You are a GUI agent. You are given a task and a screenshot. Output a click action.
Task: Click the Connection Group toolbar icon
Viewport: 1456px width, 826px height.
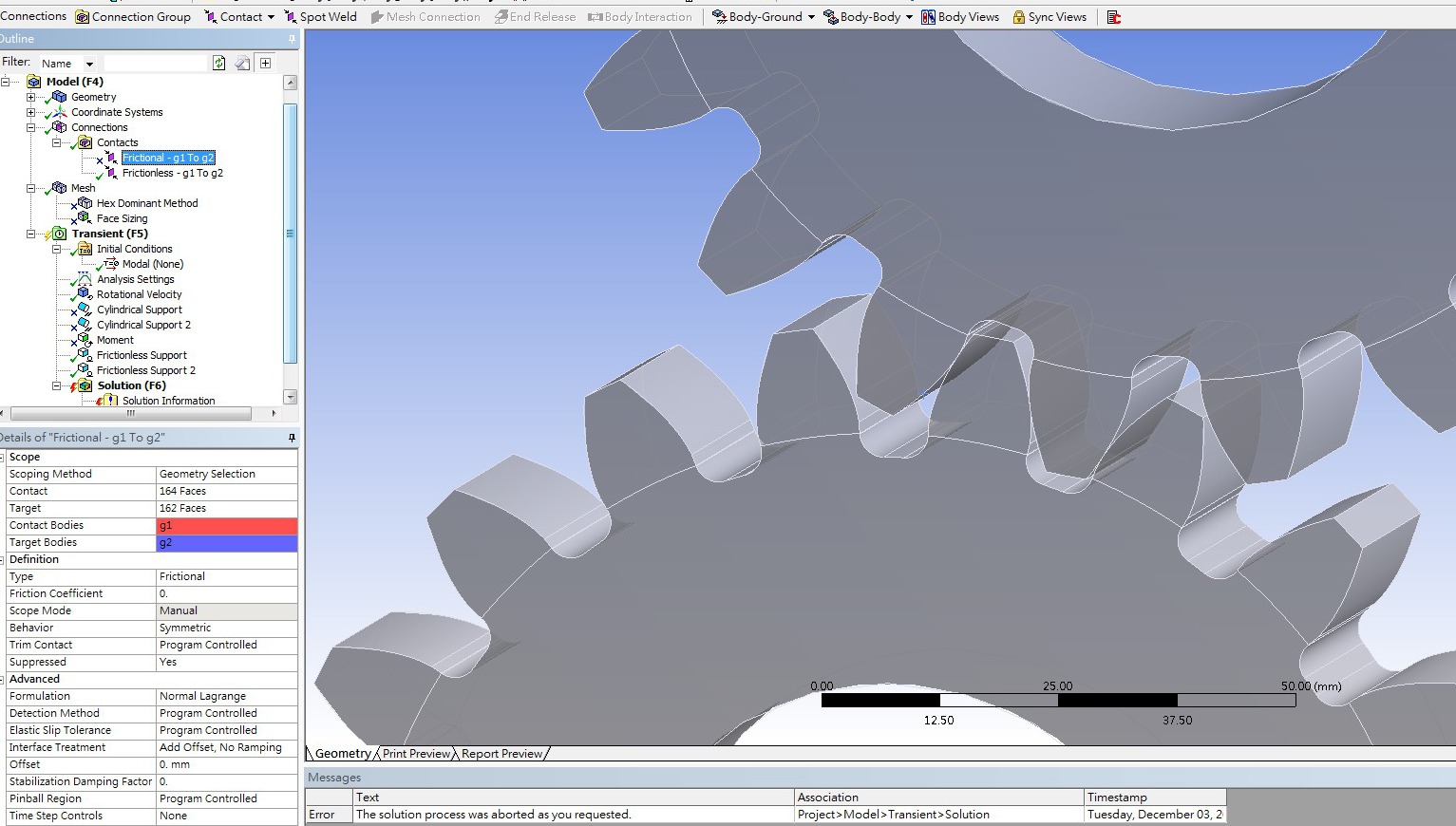[83, 17]
